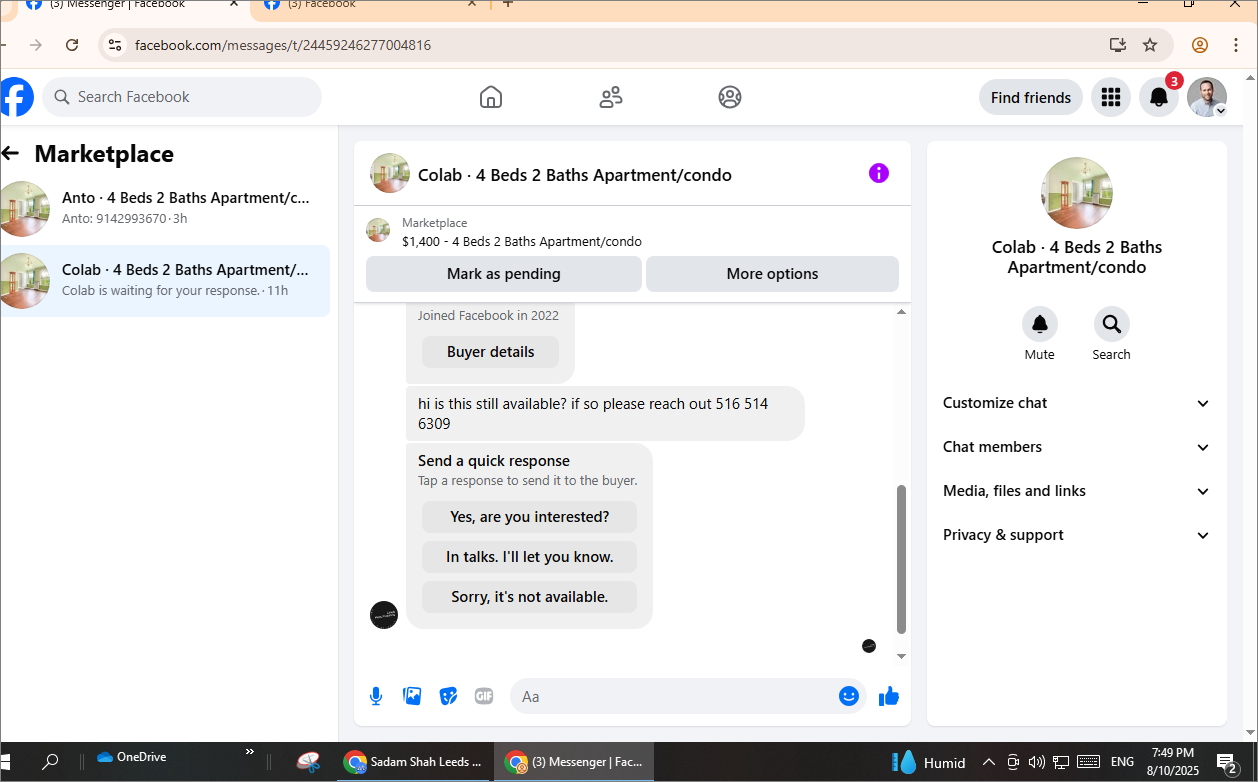
Task: Open account profile picture menu
Action: 1207,97
